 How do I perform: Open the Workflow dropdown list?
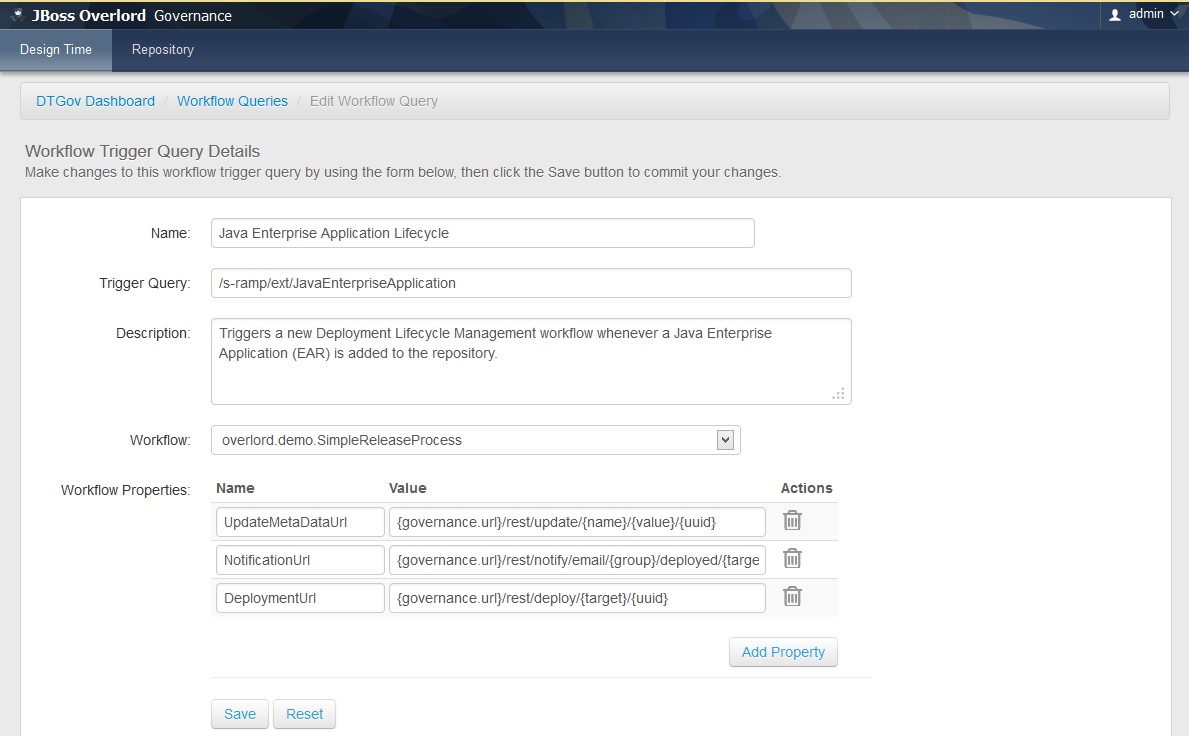pyautogui.click(x=475, y=440)
